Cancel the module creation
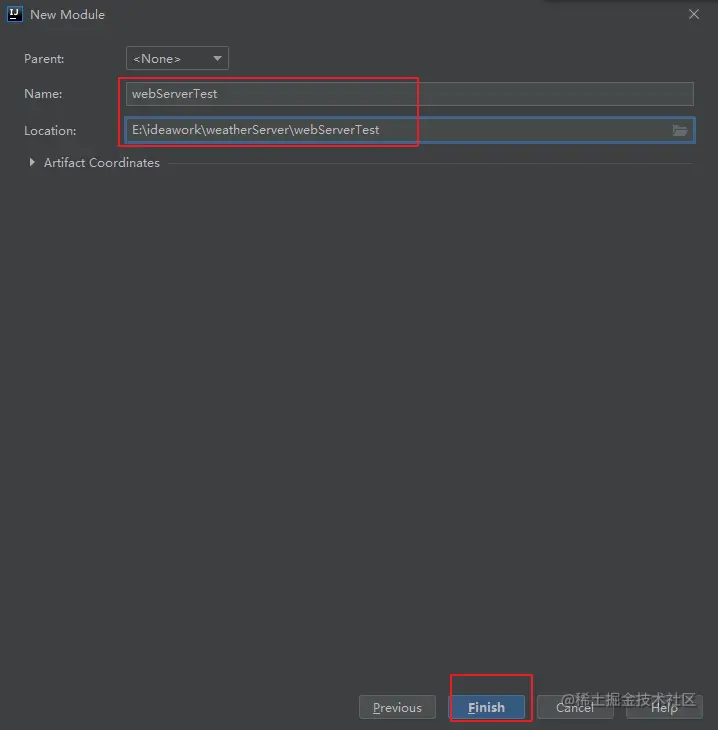The width and height of the screenshot is (718, 730). click(x=575, y=707)
